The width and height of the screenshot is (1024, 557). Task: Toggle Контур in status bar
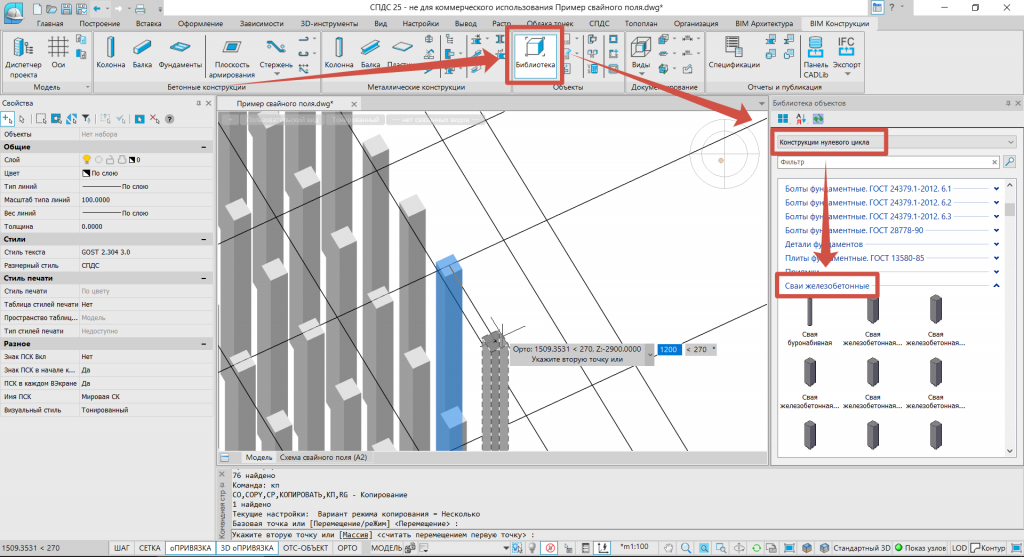[988, 548]
